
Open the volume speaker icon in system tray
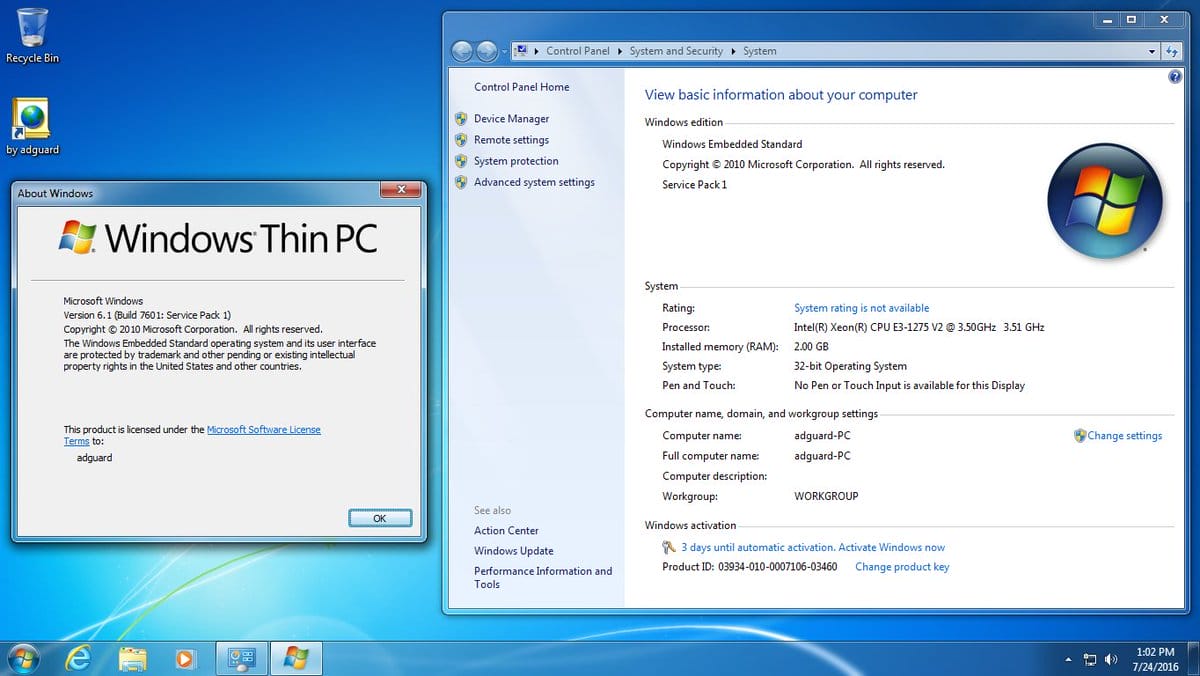click(1110, 659)
